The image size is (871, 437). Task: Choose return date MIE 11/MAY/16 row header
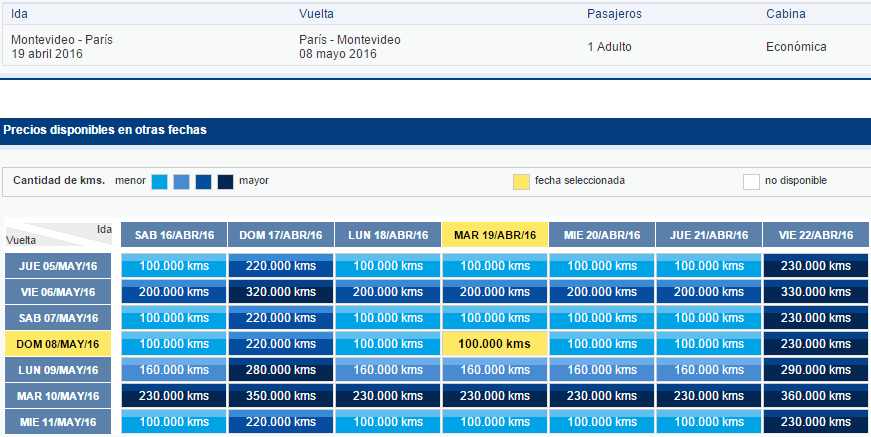tap(58, 422)
